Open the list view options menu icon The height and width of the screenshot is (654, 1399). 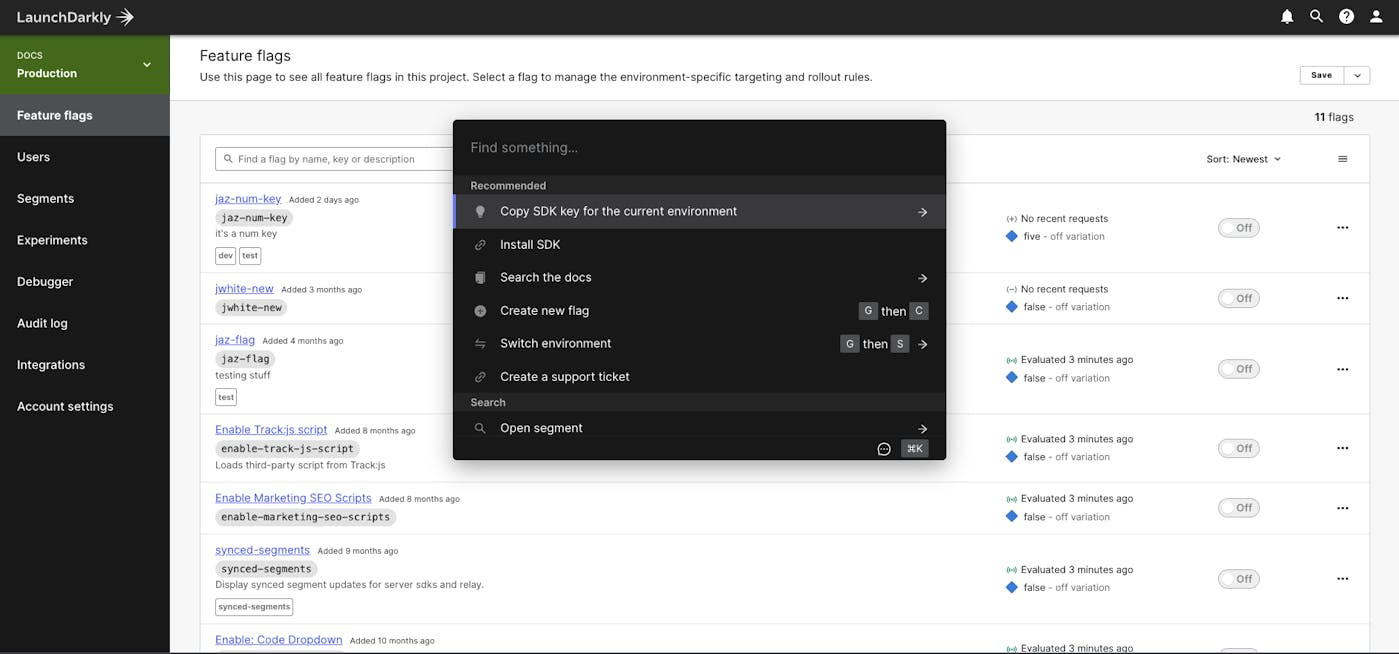tap(1343, 159)
